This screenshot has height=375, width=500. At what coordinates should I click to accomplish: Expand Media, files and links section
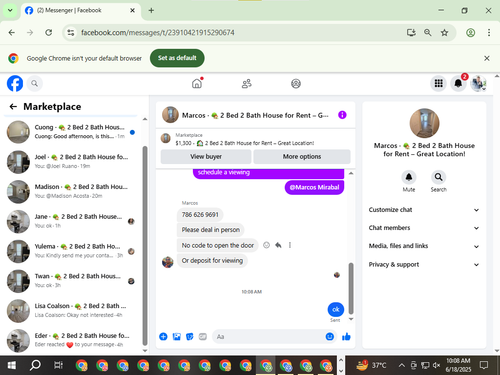tap(424, 246)
